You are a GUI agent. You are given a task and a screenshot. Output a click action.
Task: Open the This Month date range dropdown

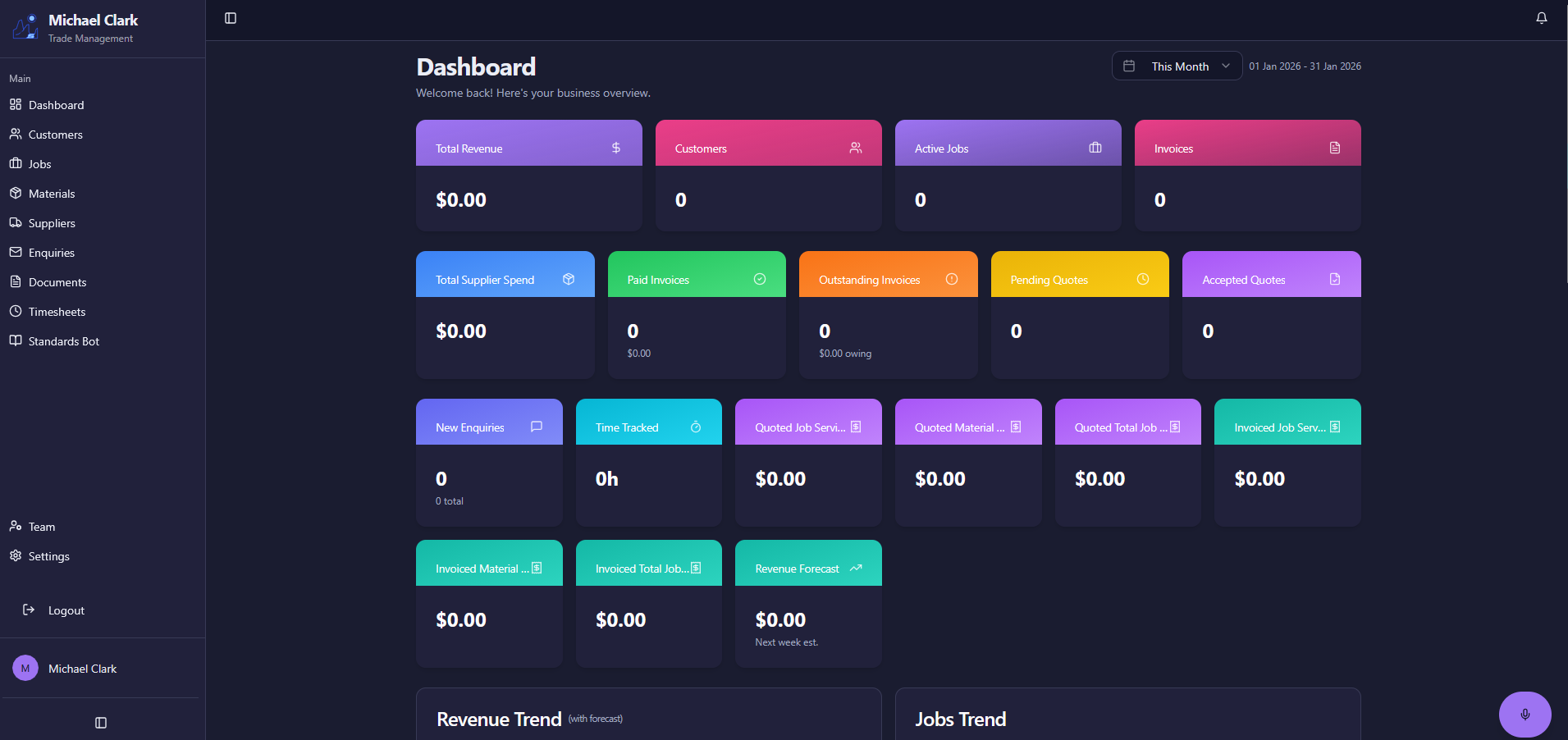coord(1177,66)
